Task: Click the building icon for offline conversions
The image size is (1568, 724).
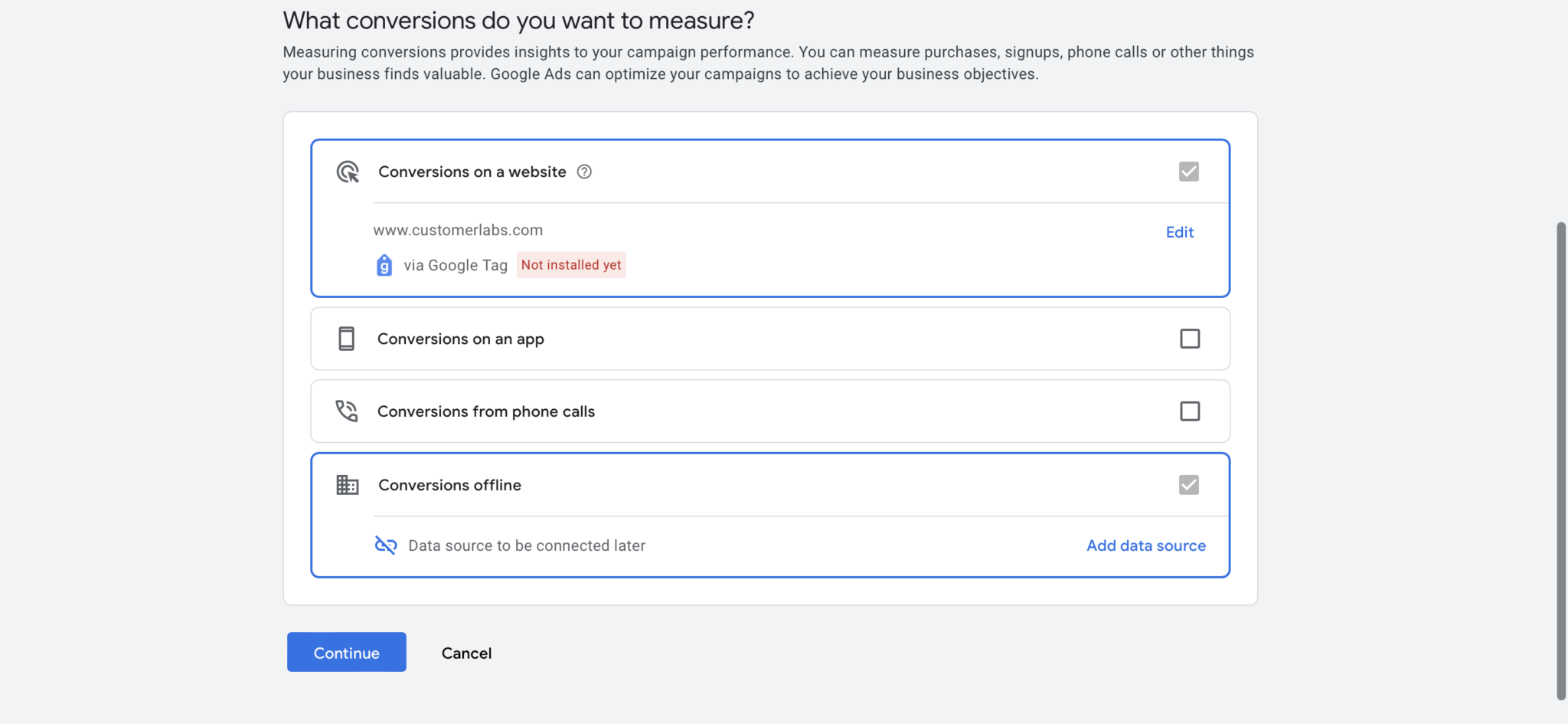Action: (x=347, y=484)
